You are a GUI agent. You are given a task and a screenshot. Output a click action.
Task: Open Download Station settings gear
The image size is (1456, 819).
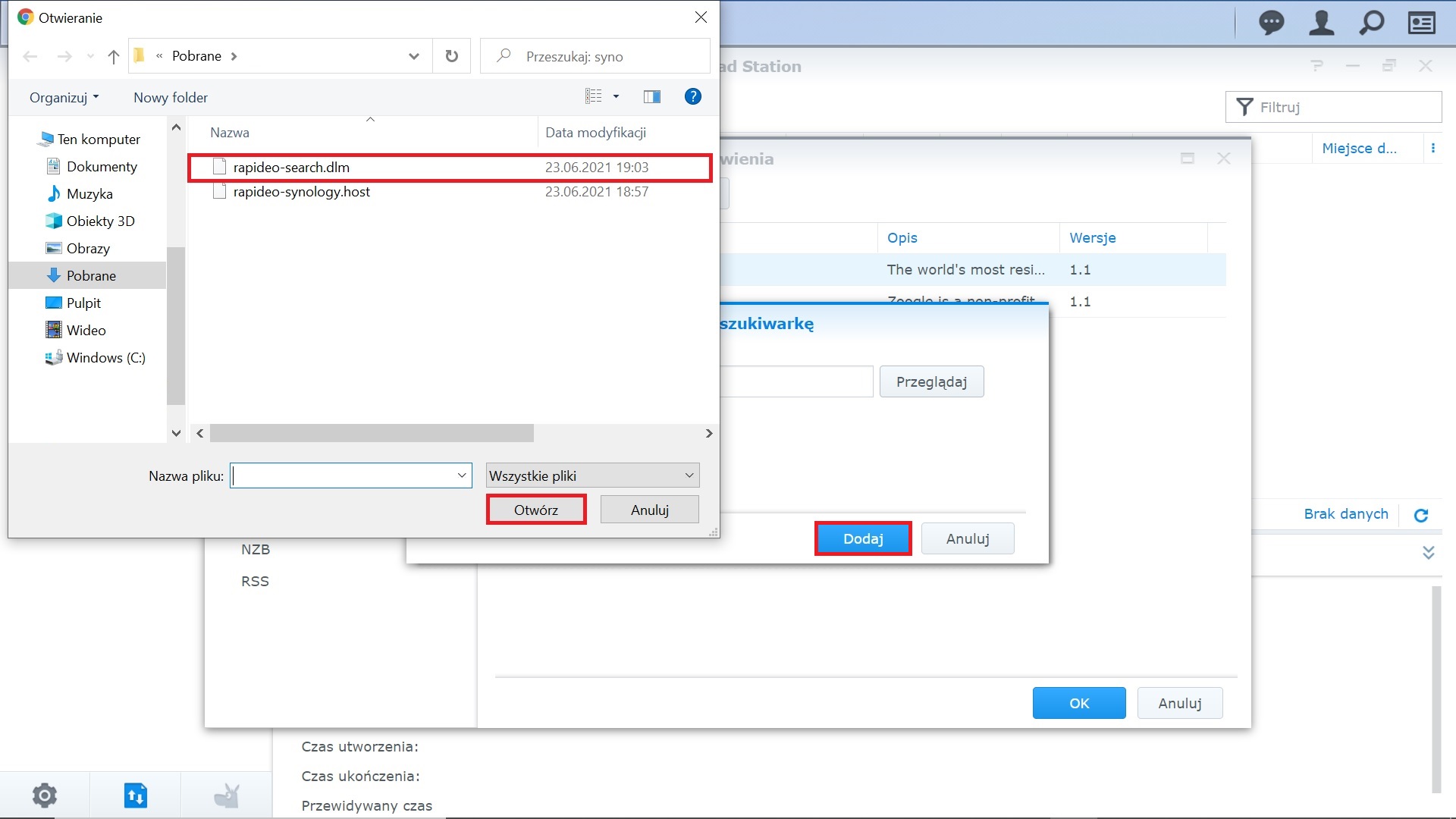(x=45, y=795)
